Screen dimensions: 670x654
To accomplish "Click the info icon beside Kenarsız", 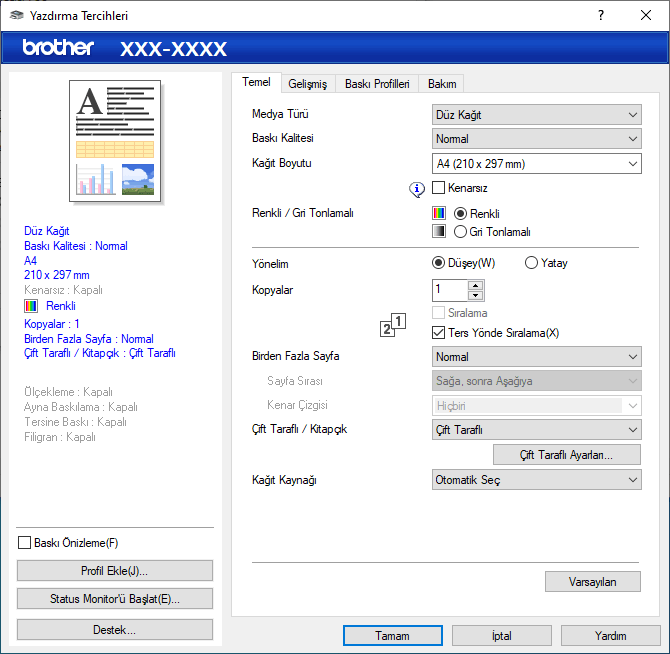I will (417, 188).
